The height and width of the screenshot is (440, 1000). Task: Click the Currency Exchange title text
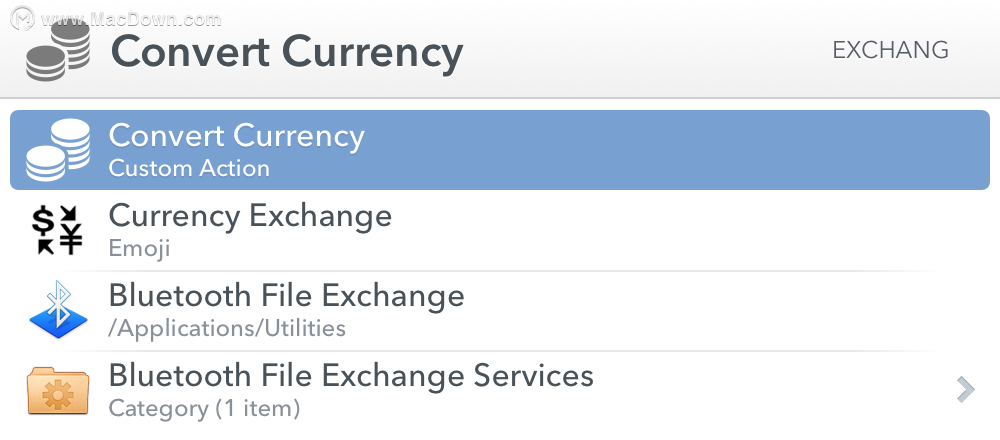[x=250, y=216]
